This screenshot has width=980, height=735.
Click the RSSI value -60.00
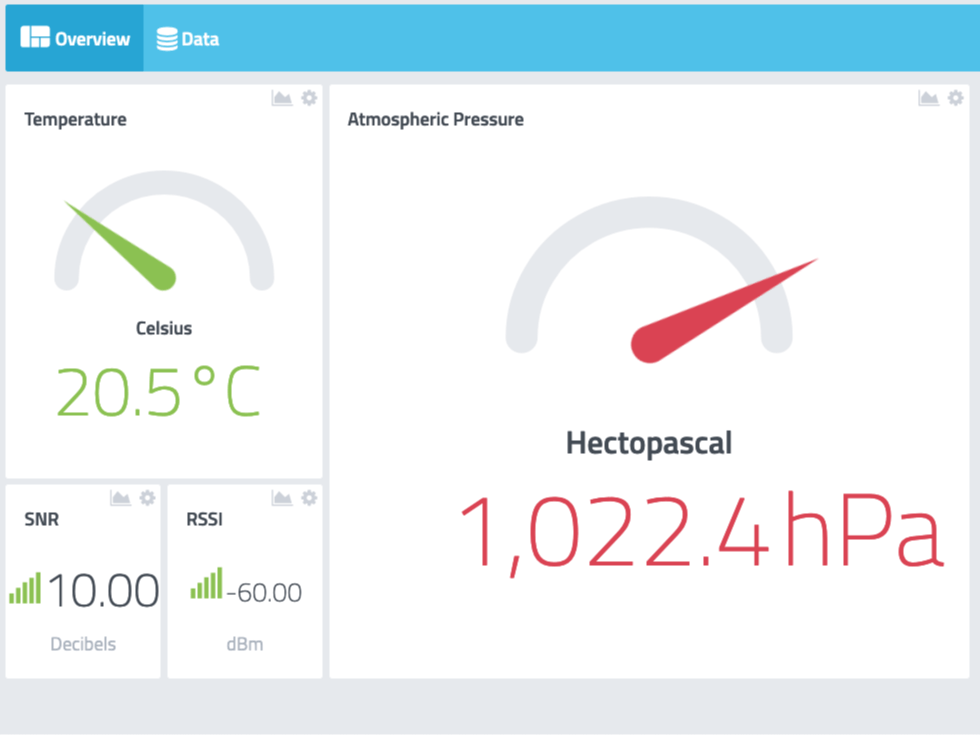coord(264,592)
